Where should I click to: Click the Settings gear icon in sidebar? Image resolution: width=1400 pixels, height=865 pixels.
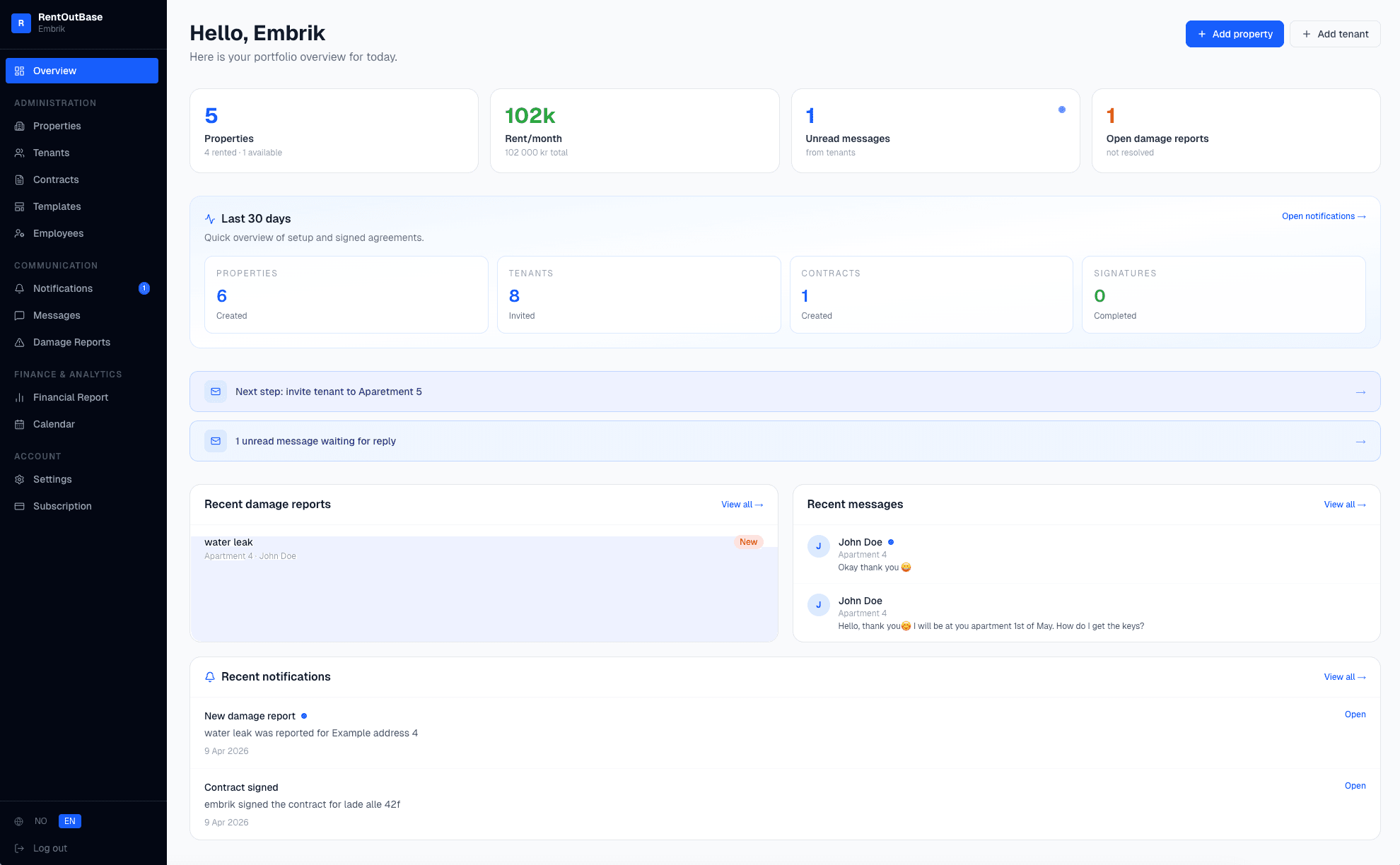pyautogui.click(x=20, y=479)
